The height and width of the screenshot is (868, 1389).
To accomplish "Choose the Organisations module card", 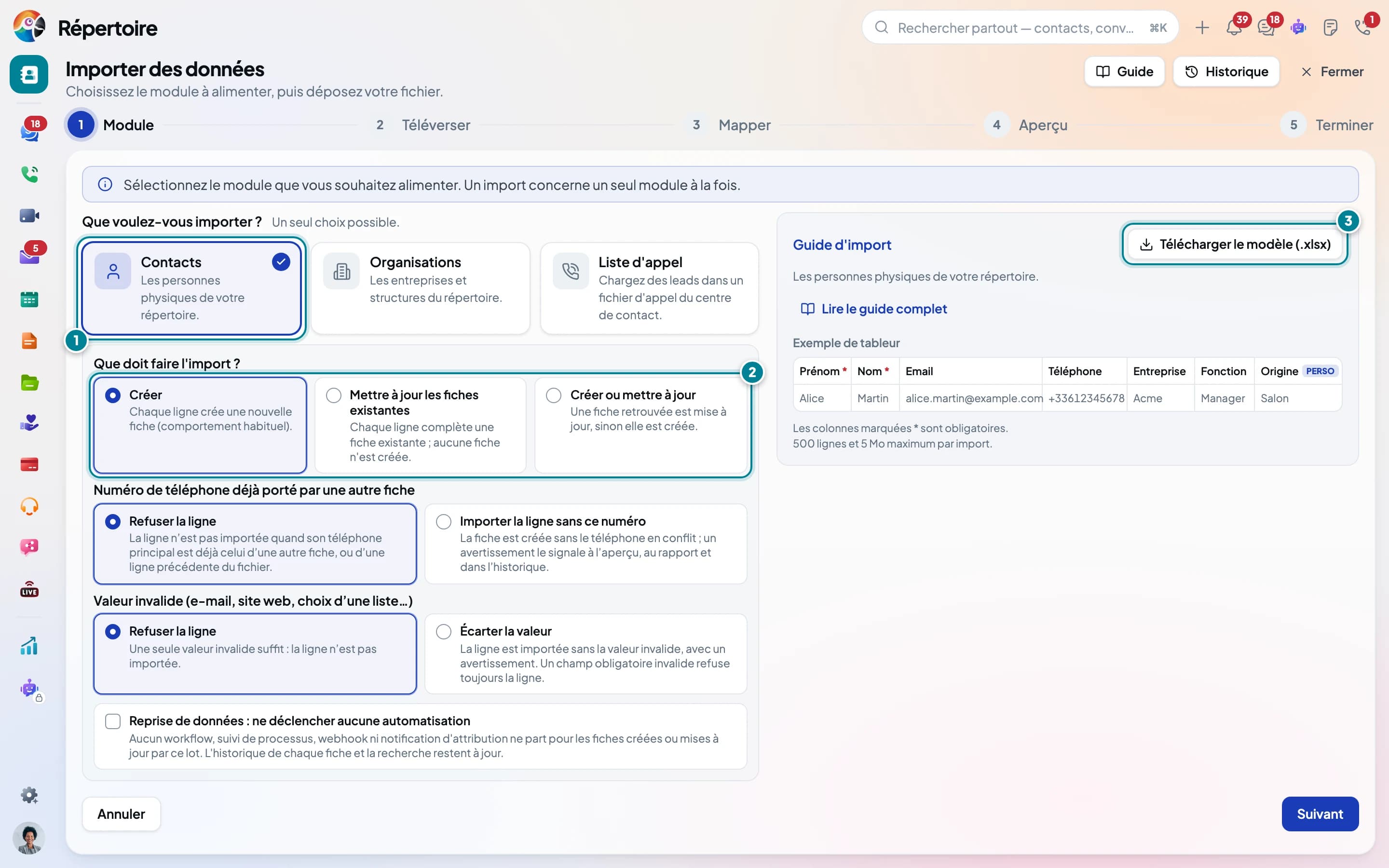I will point(420,288).
